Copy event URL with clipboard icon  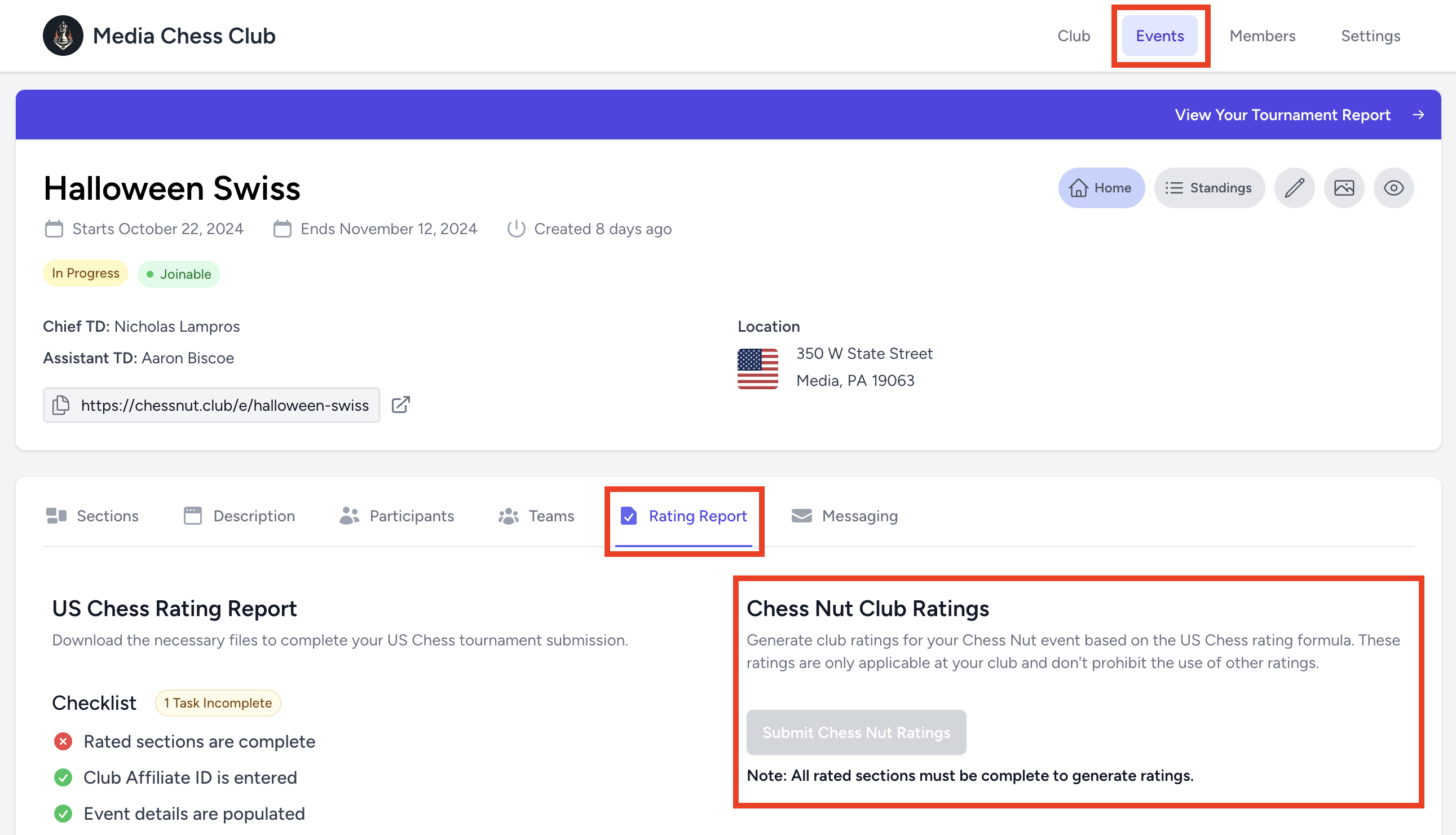pos(61,405)
